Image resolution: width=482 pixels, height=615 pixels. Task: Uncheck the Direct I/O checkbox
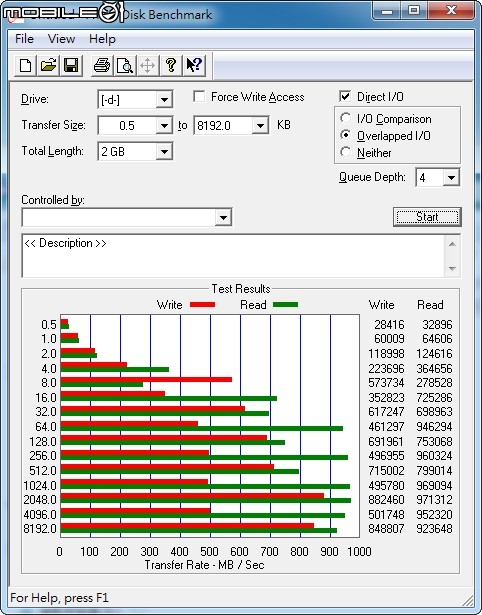tap(345, 96)
